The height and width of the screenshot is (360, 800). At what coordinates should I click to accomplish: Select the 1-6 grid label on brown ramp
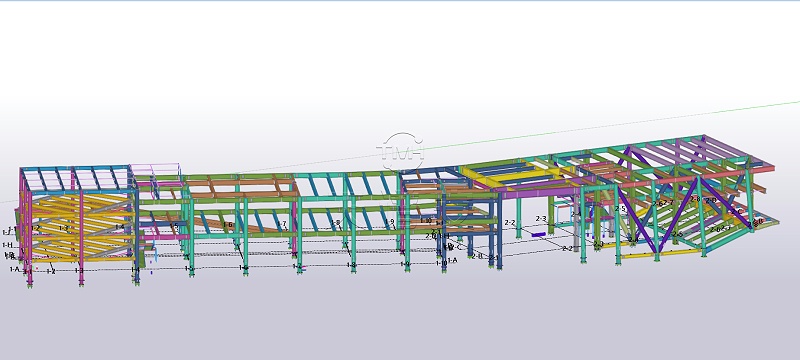(228, 225)
